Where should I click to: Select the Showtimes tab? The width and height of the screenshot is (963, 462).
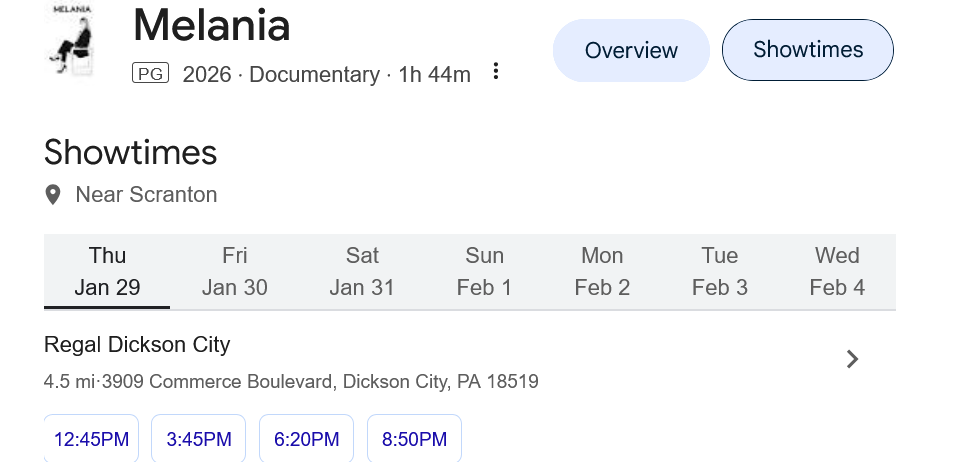click(x=807, y=50)
